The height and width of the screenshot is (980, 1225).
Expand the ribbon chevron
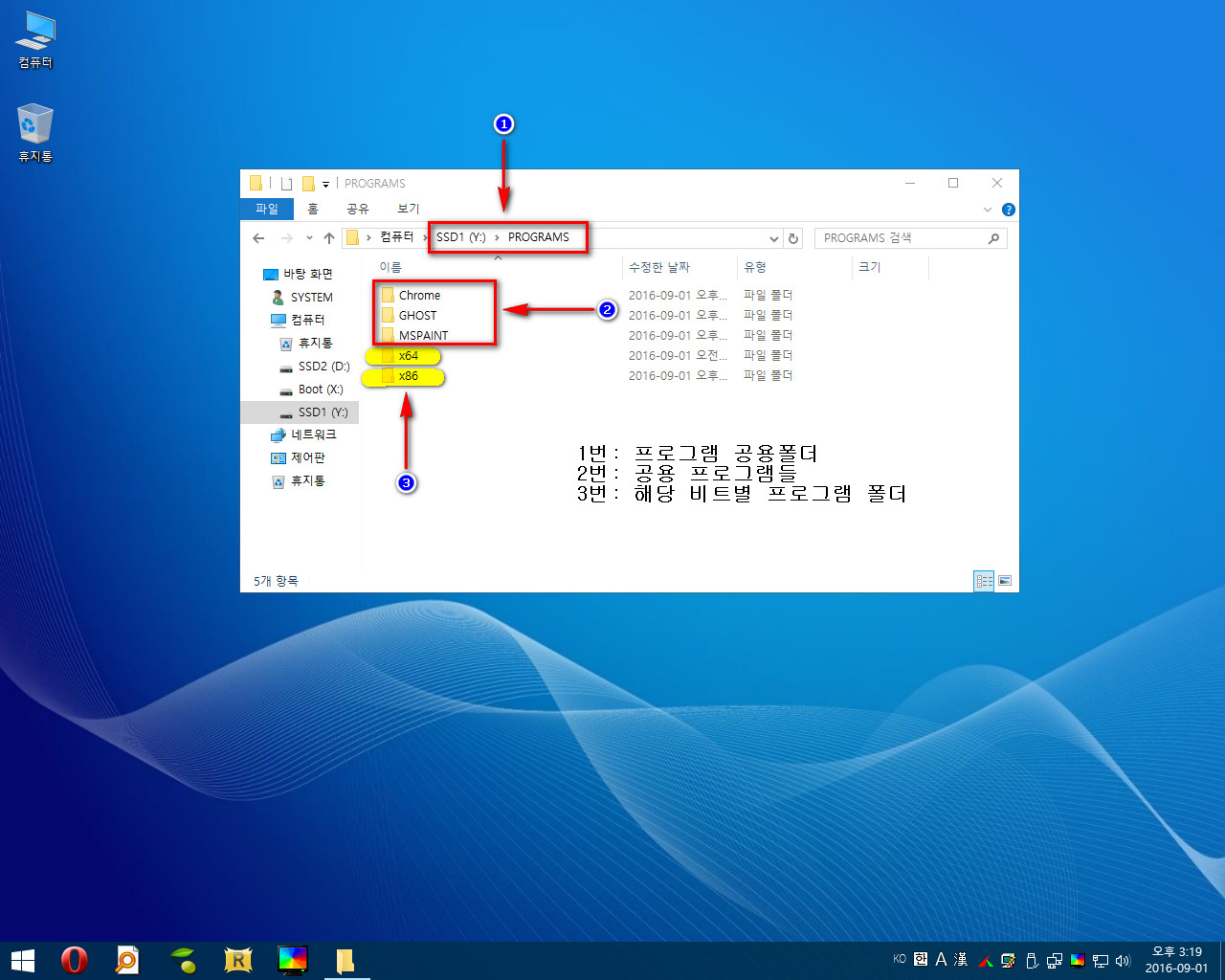click(x=988, y=210)
